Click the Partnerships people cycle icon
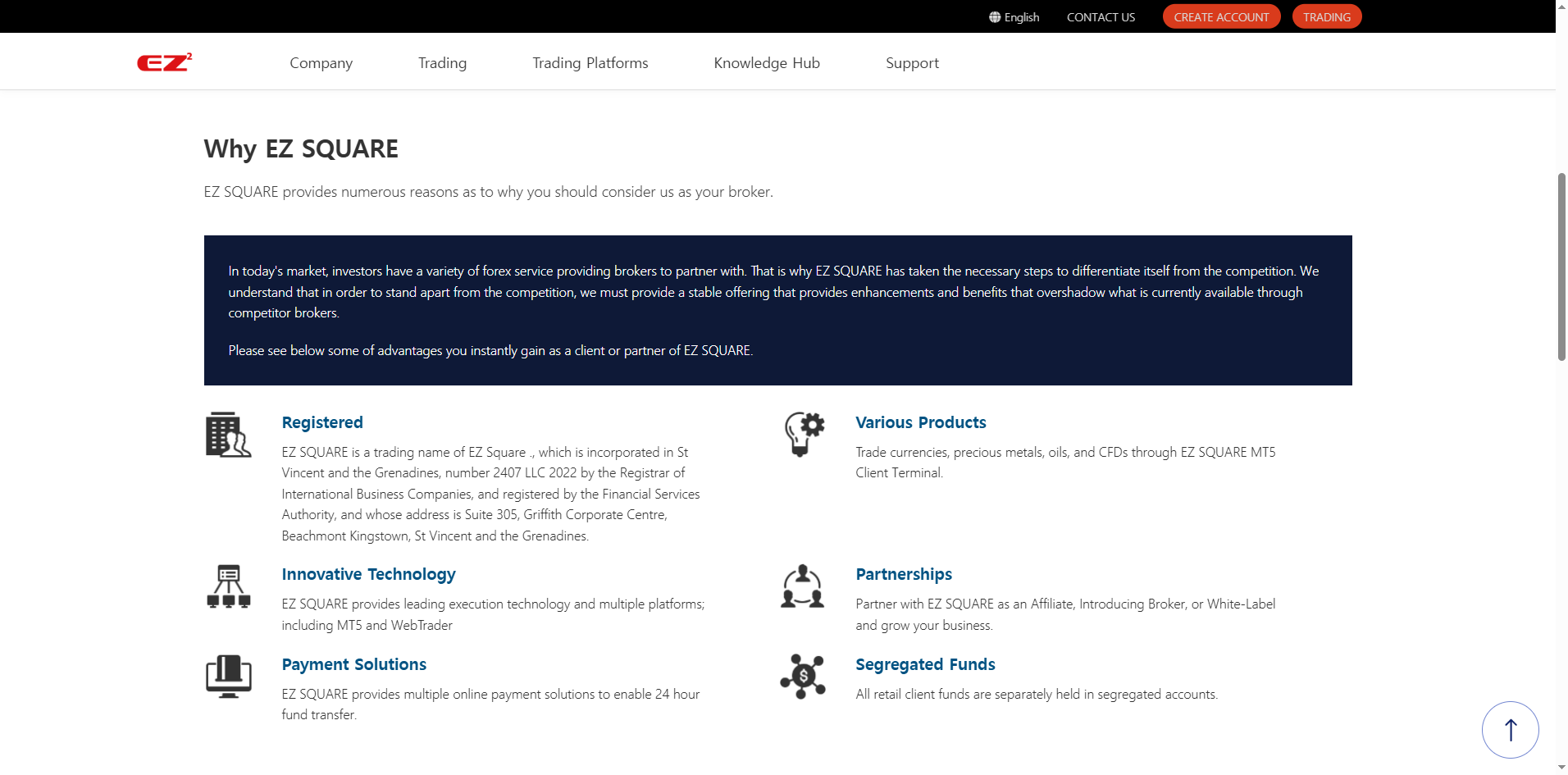Image resolution: width=1568 pixels, height=775 pixels. tap(802, 586)
